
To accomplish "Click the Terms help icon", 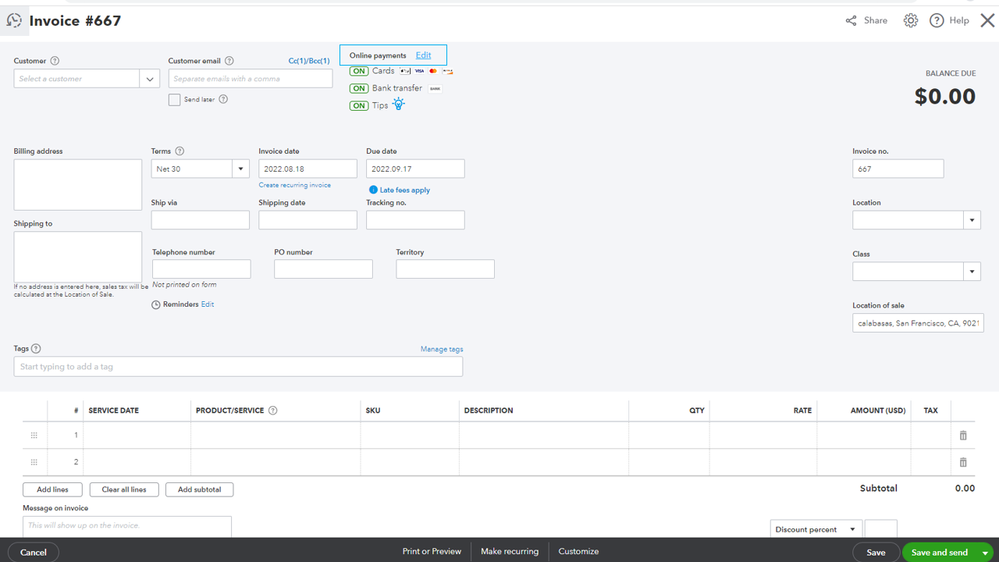I will (180, 152).
